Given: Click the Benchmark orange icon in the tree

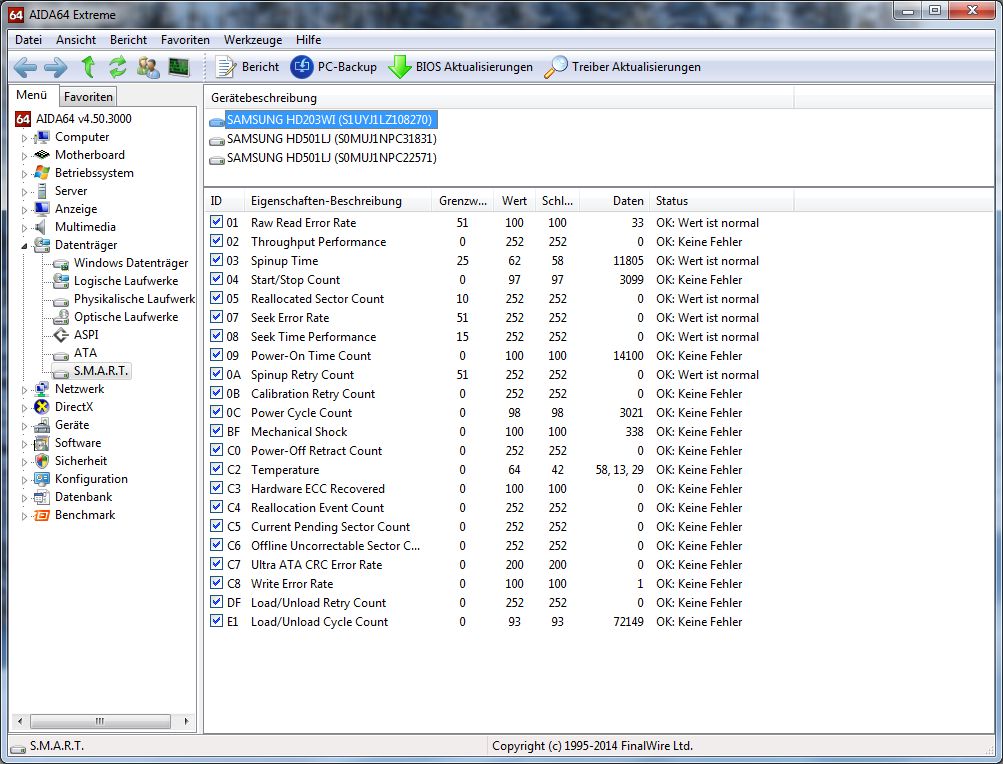Looking at the screenshot, I should (42, 515).
